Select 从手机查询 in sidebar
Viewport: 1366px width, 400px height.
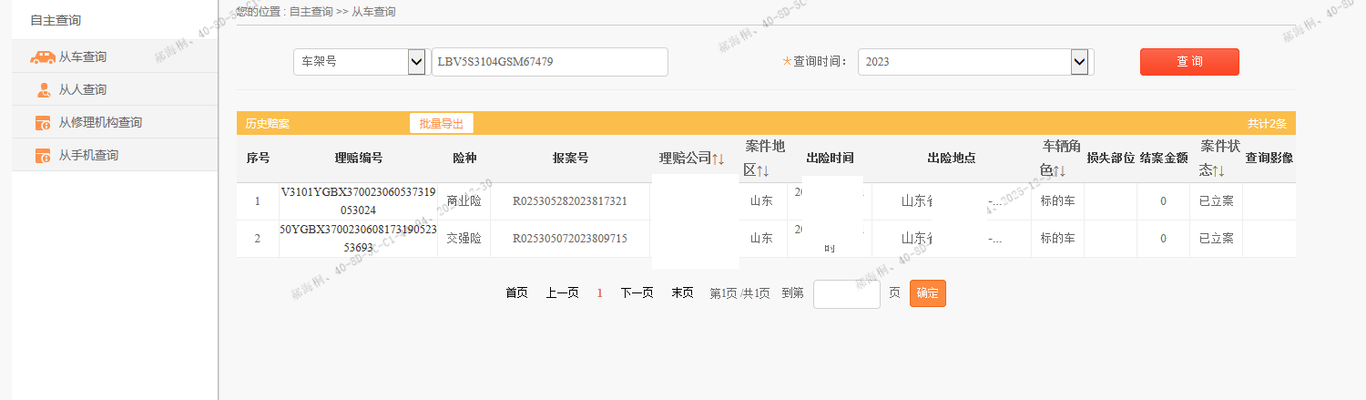(88, 156)
